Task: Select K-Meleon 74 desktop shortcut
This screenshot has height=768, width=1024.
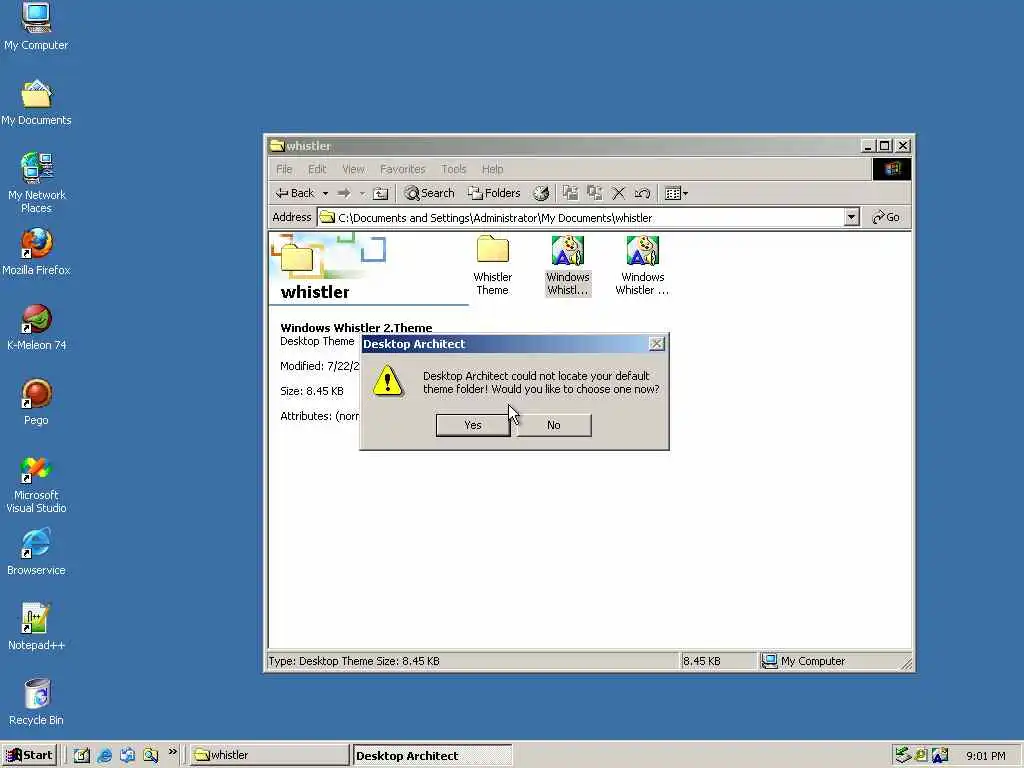Action: (36, 327)
